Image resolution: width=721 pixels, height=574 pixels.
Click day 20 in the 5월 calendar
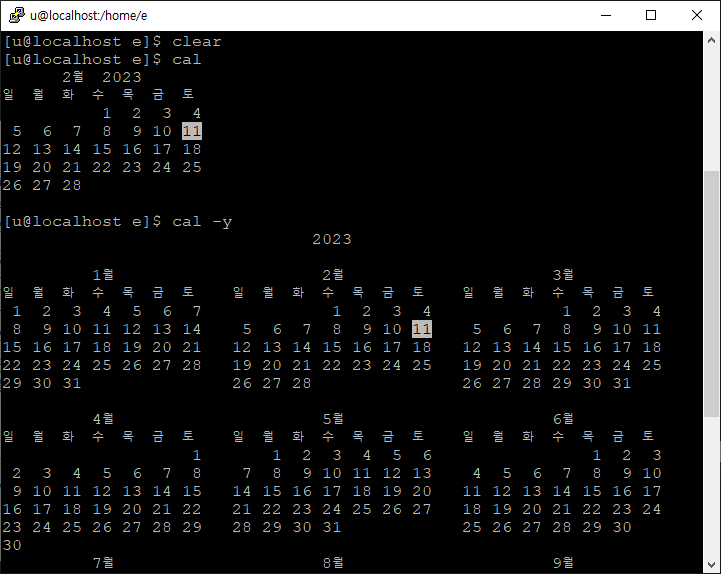tap(422, 491)
